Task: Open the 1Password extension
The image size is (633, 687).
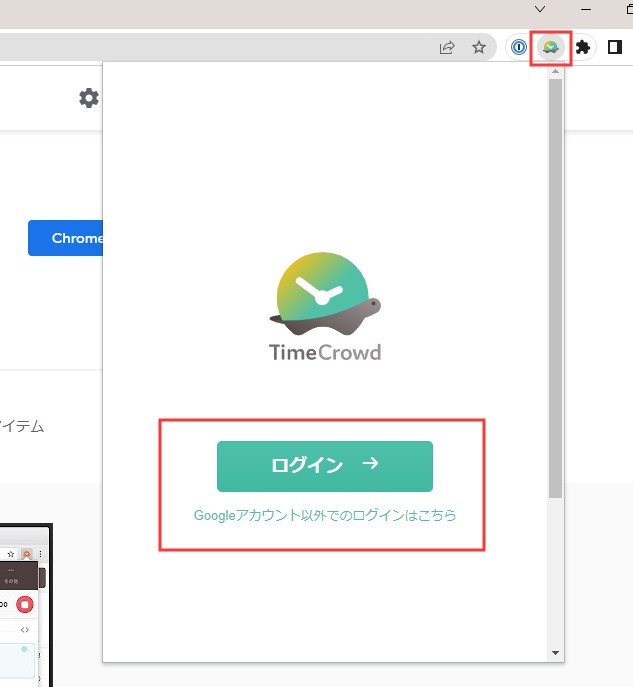Action: point(518,47)
